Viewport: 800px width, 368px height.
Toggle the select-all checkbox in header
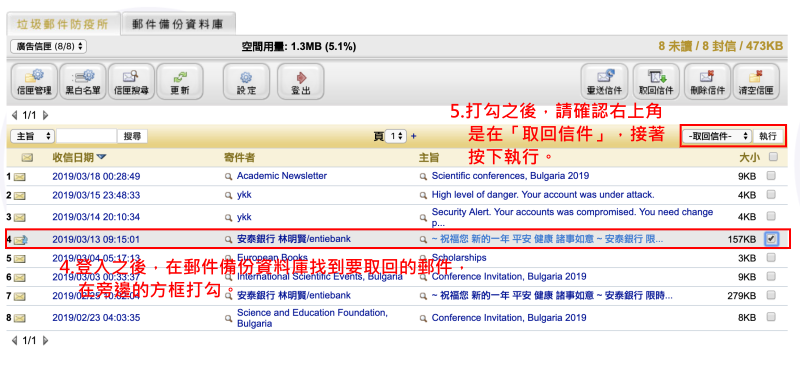[x=773, y=157]
